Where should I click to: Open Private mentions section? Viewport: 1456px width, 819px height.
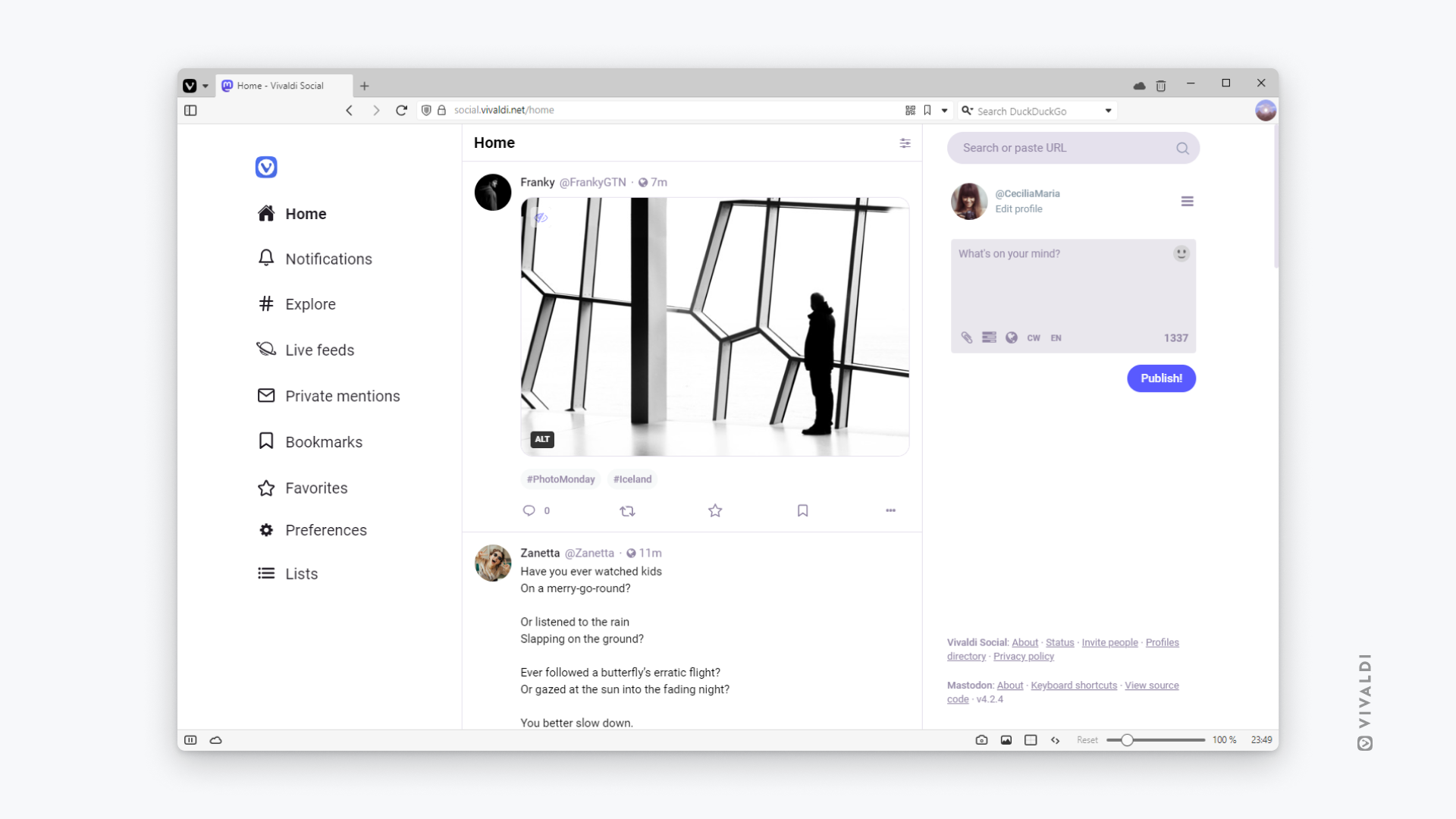(342, 395)
